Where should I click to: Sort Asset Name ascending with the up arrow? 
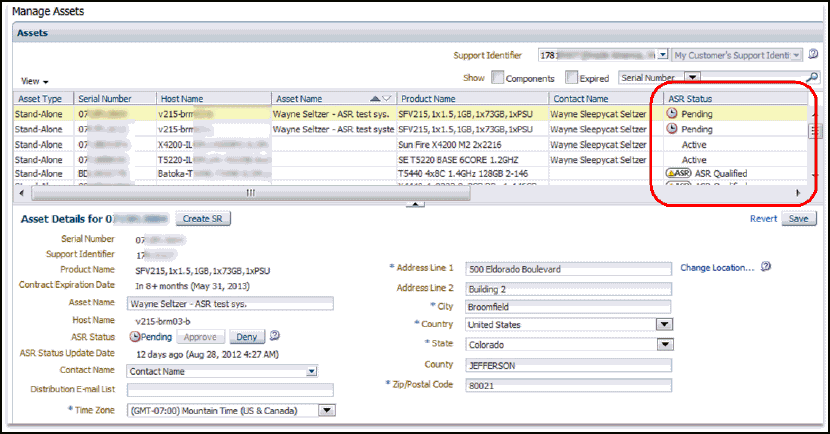[375, 98]
